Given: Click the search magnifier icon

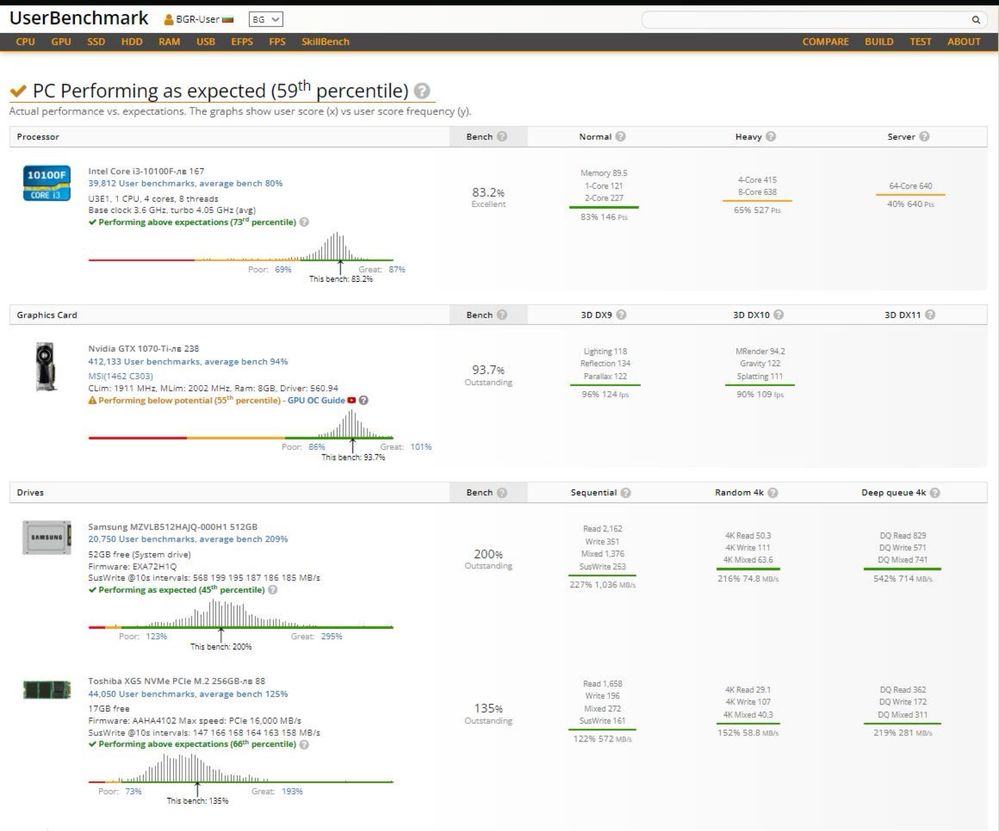Looking at the screenshot, I should pos(975,20).
